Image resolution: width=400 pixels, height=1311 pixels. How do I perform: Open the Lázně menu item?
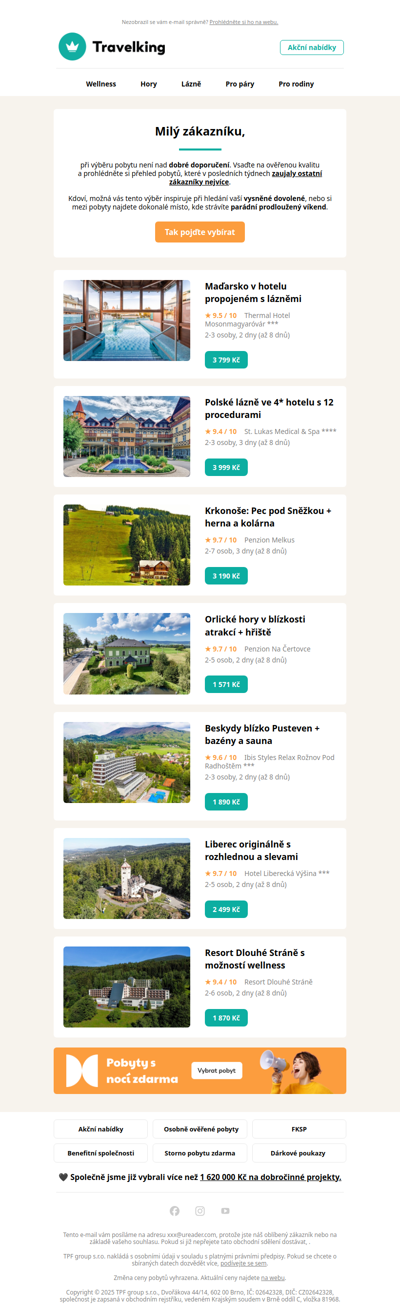191,84
